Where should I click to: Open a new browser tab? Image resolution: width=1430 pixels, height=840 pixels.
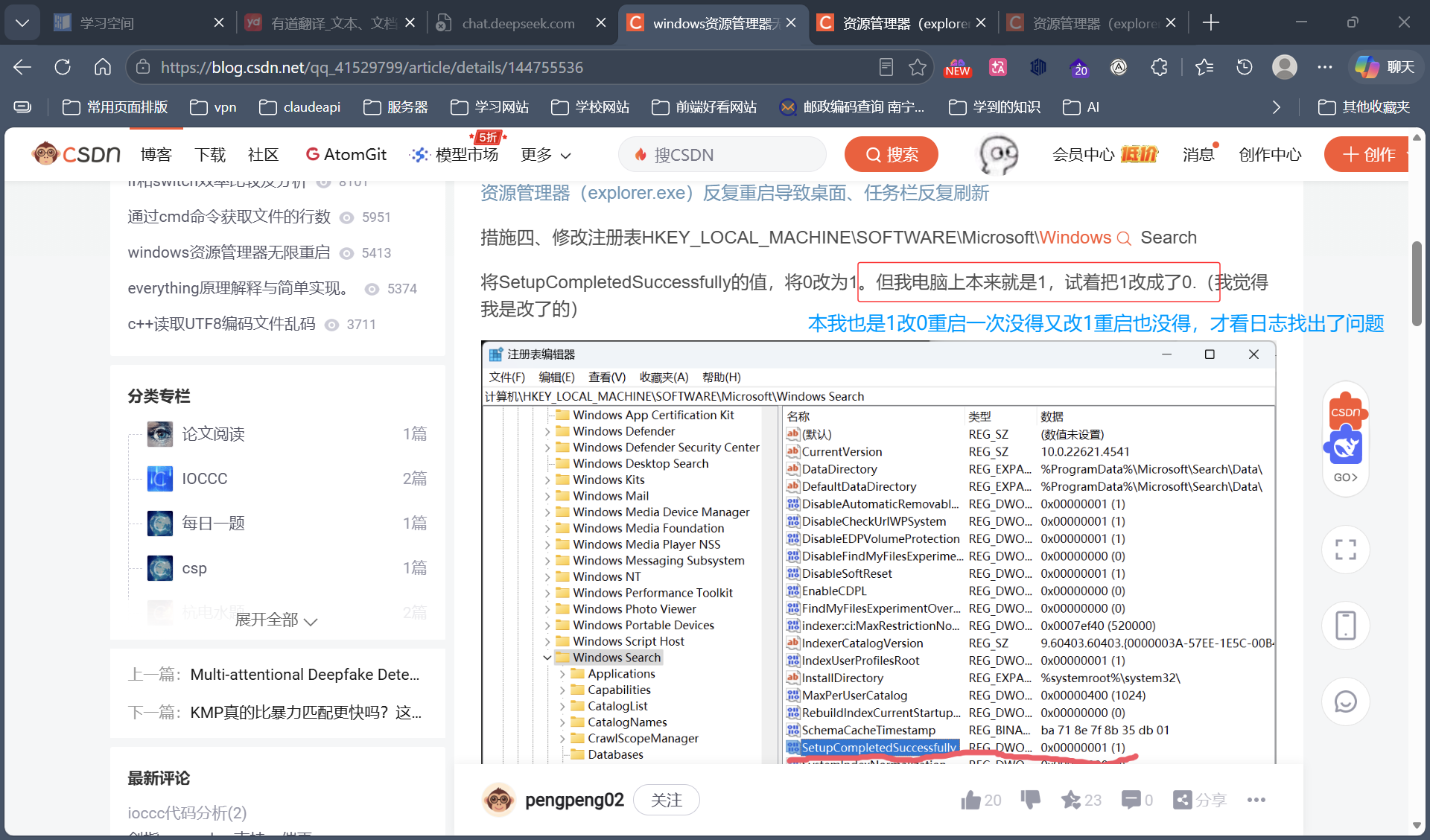[1211, 23]
